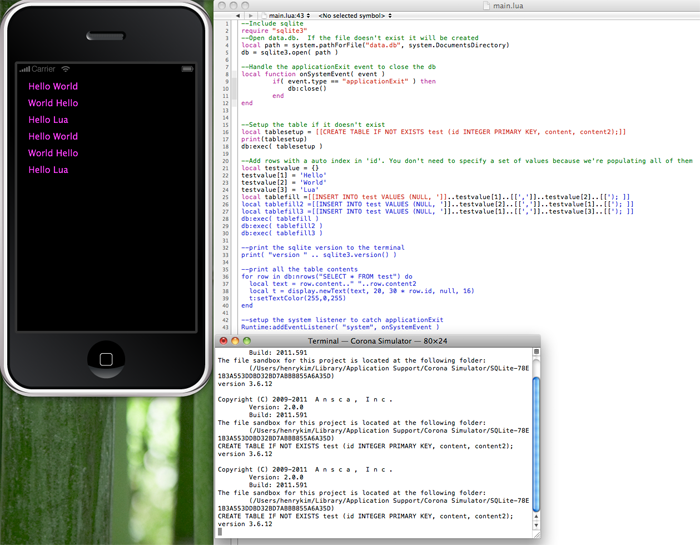Go back with the editor's left arrow
Image resolution: width=700 pixels, height=545 pixels.
coord(238,16)
